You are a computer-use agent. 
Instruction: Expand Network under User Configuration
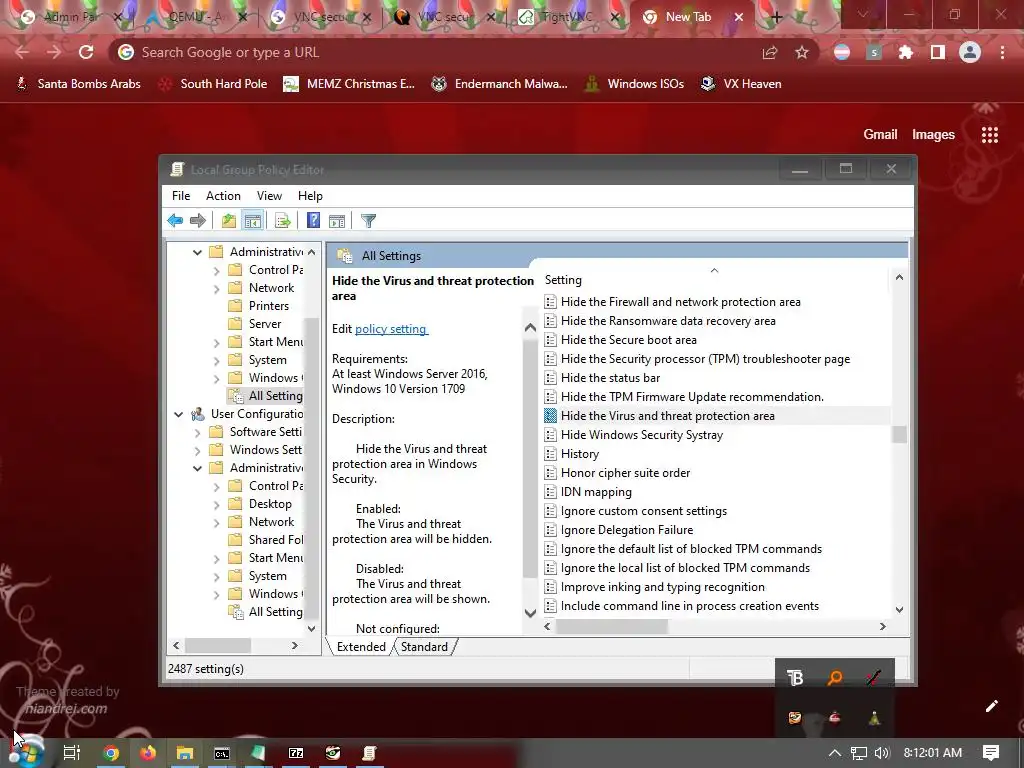pos(216,522)
